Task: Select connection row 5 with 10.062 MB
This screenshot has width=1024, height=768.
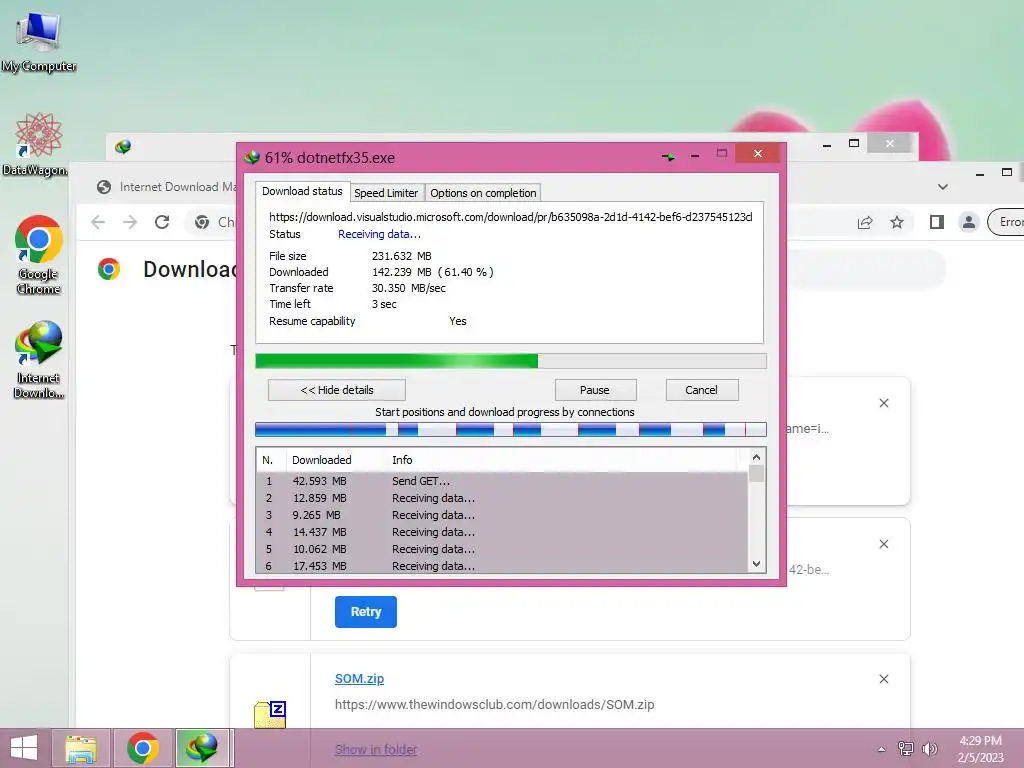Action: [502, 549]
